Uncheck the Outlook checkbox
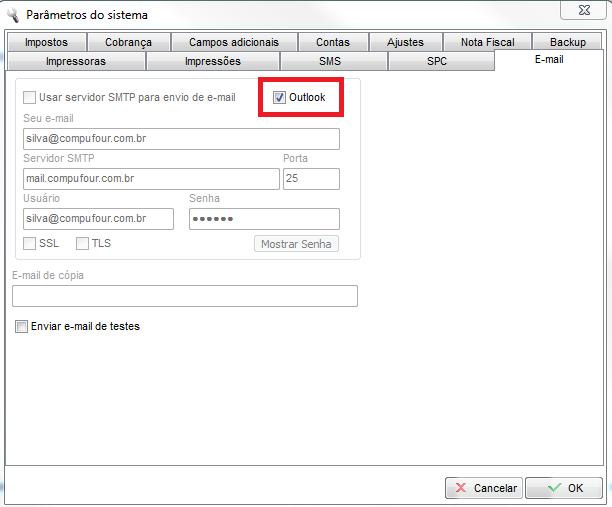The width and height of the screenshot is (612, 507). [x=280, y=98]
